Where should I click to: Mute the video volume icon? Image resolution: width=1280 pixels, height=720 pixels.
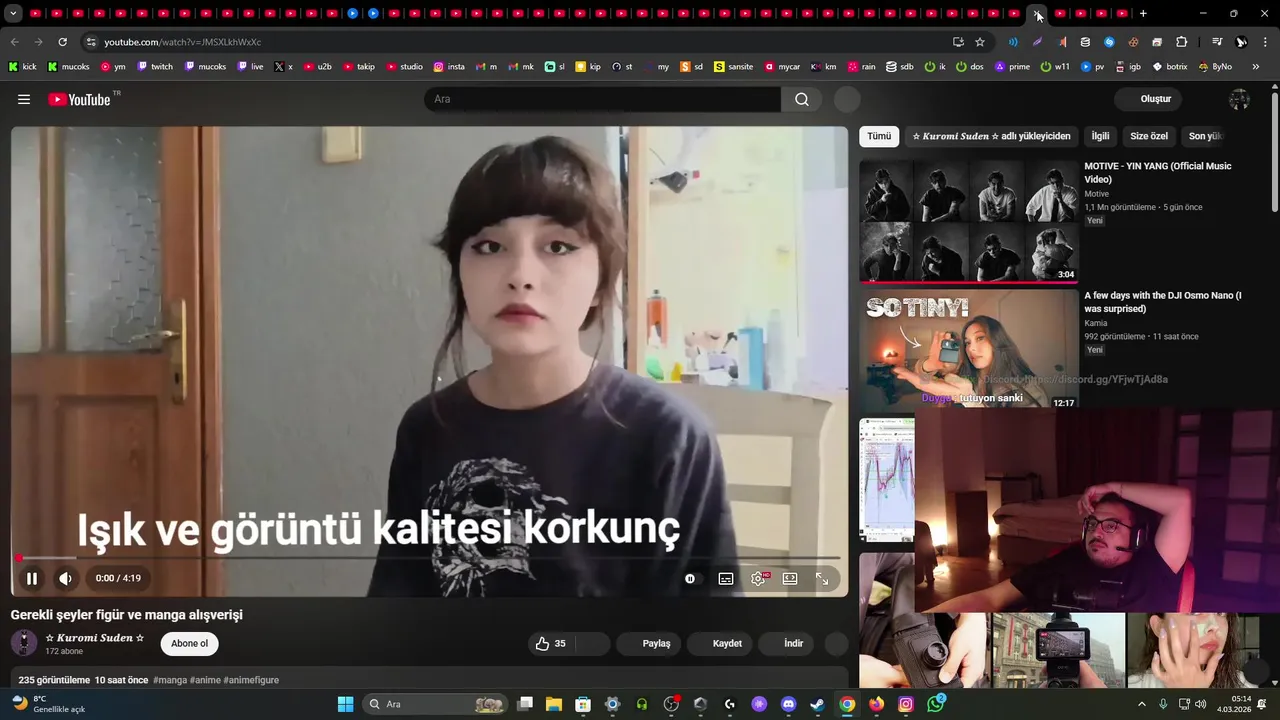pos(65,578)
